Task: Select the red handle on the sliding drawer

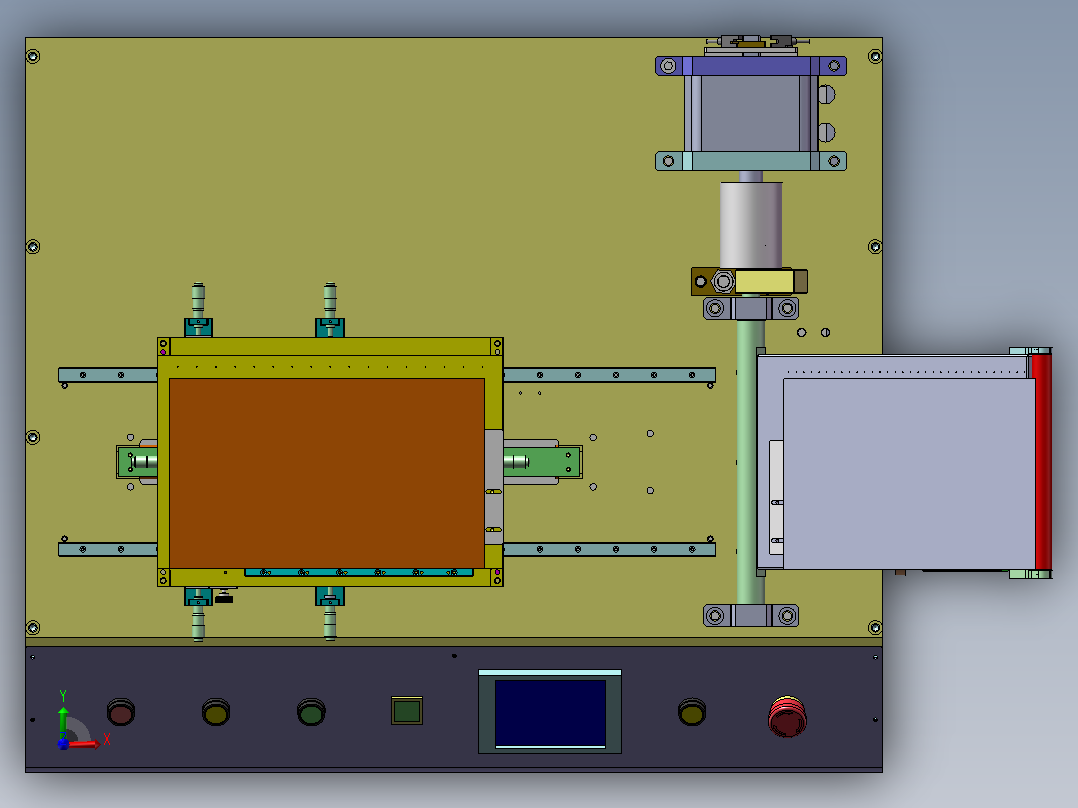Action: pyautogui.click(x=1042, y=463)
